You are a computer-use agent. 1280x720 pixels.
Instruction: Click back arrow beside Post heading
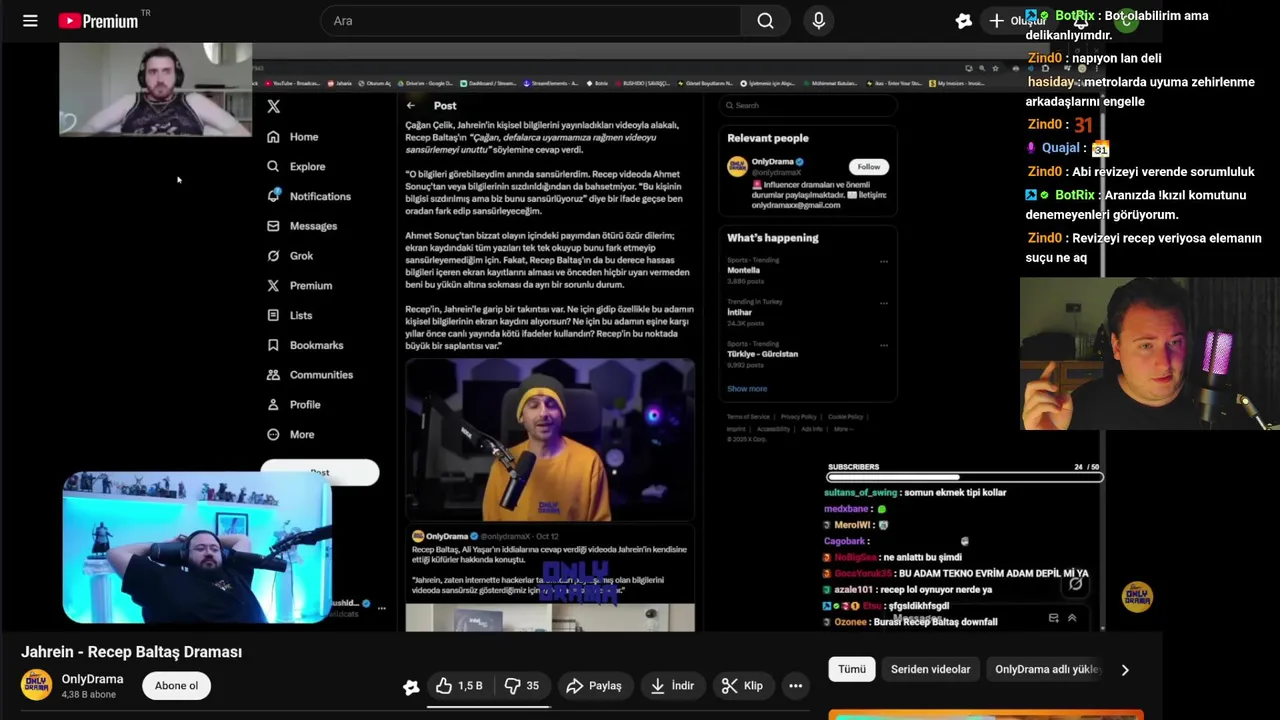click(411, 105)
